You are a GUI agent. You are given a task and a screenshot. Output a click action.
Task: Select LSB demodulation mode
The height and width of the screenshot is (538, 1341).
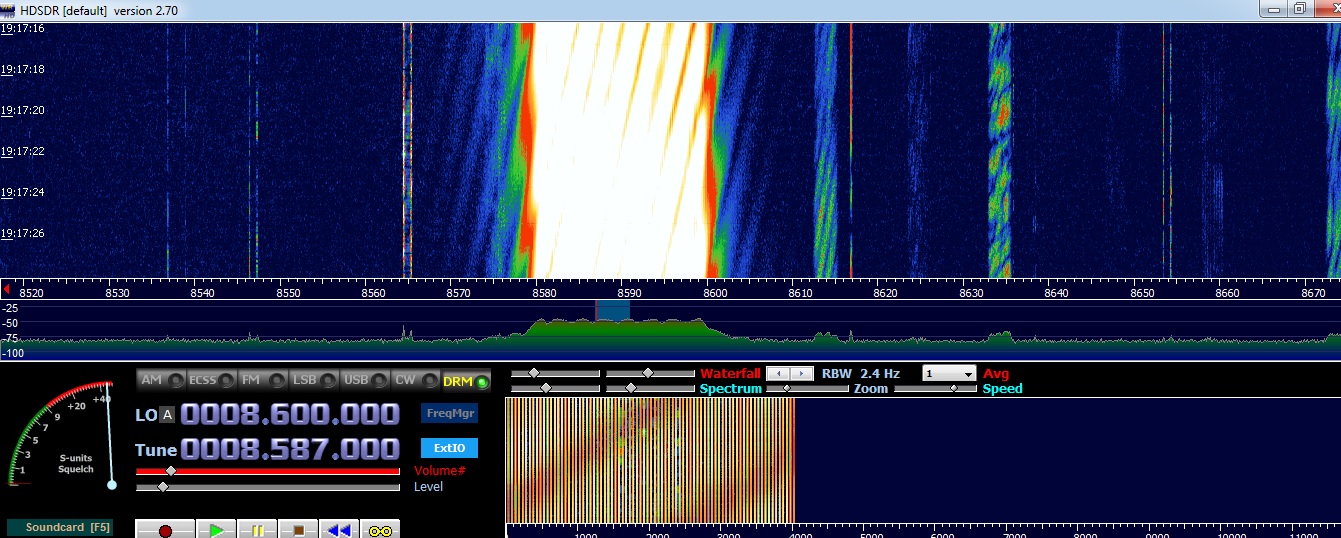click(313, 380)
